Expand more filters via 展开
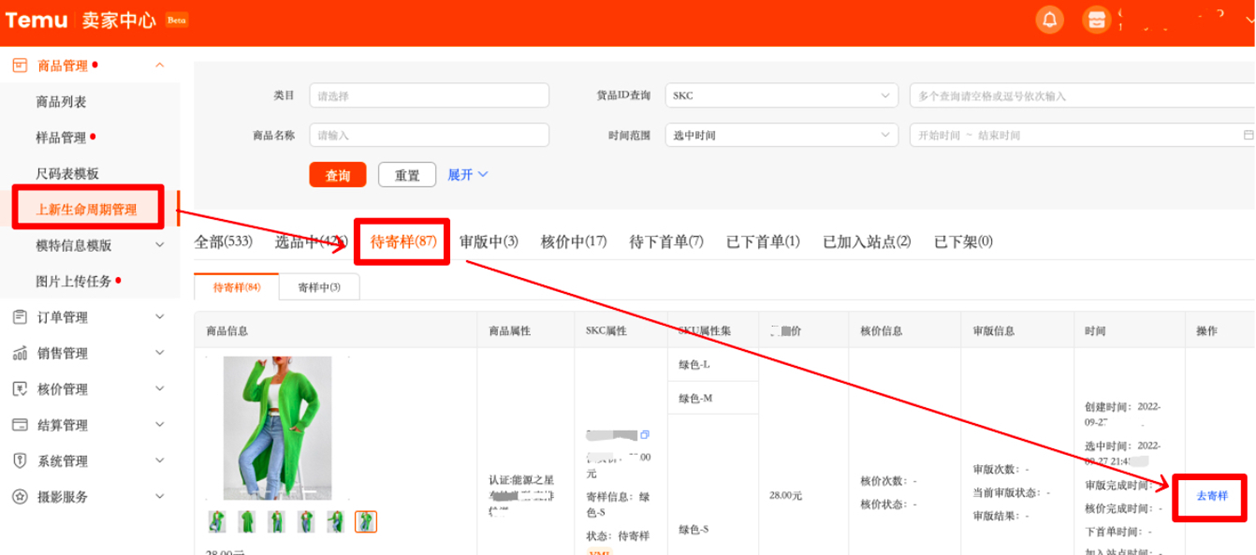Viewport: 1256px width, 555px height. click(467, 175)
